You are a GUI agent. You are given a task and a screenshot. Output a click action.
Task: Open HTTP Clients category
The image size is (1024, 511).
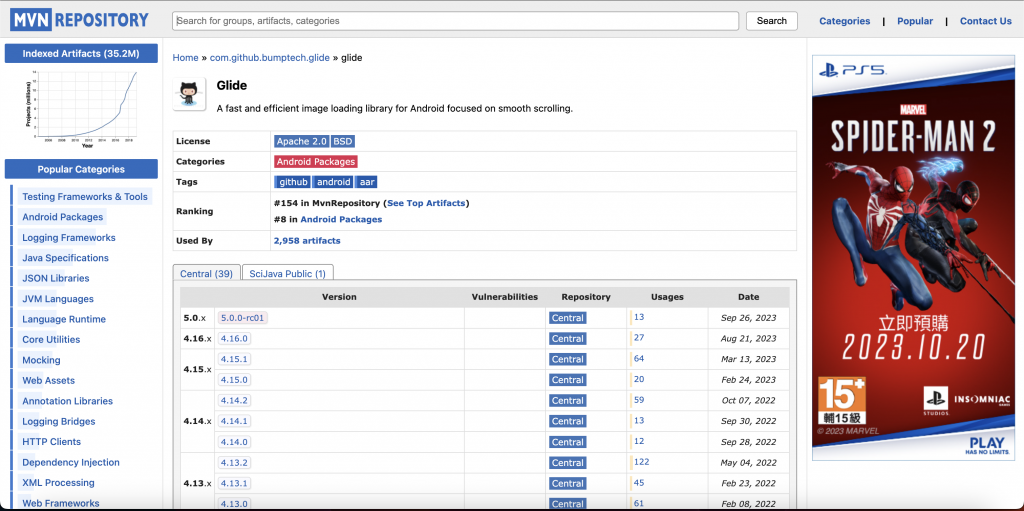click(52, 442)
